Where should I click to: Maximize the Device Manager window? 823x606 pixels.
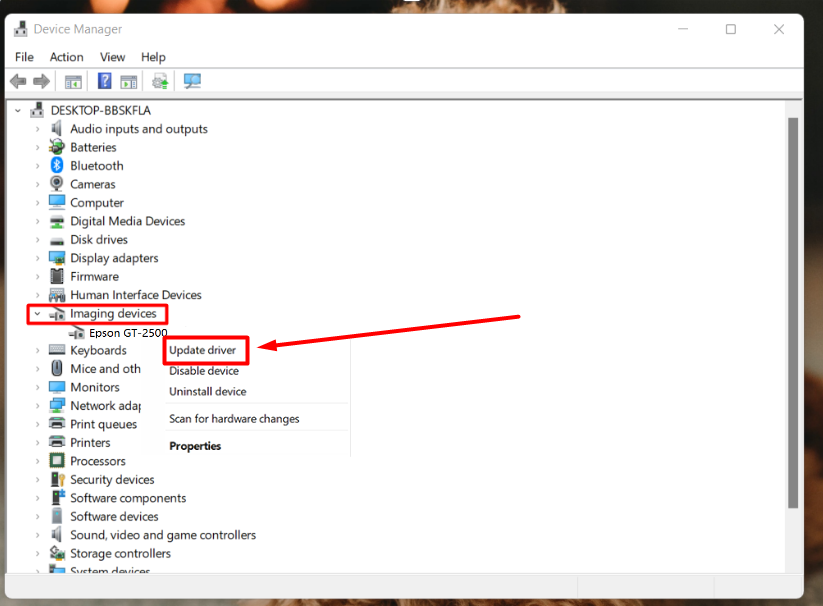tap(731, 29)
